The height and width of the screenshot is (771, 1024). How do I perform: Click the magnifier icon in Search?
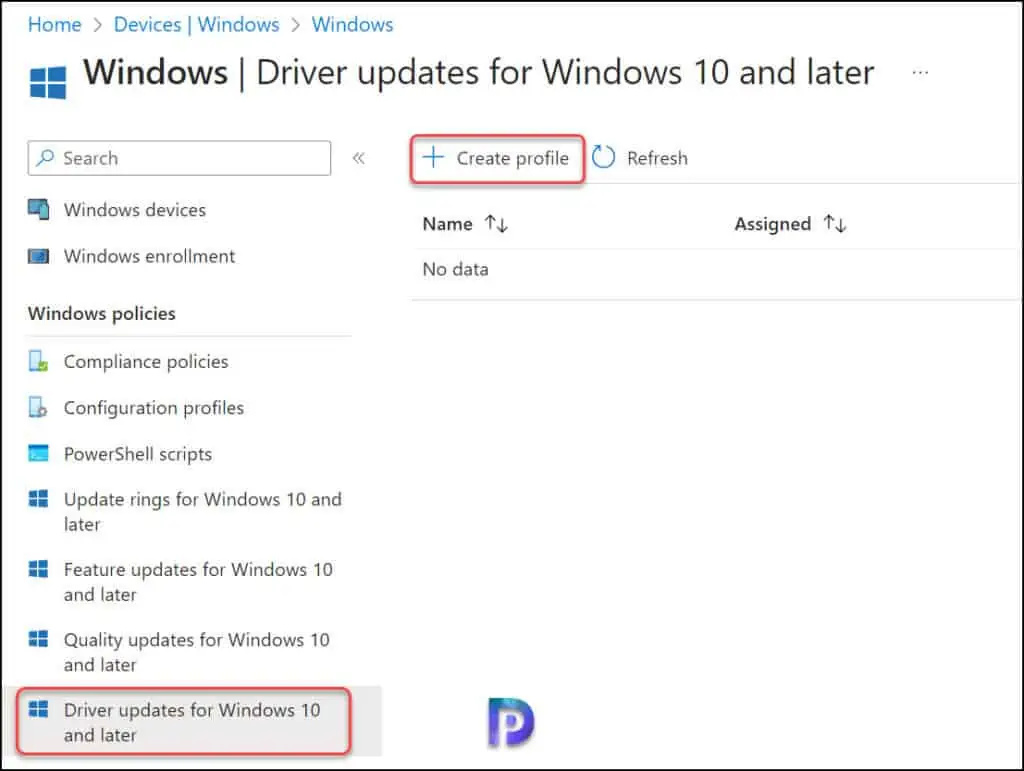(x=45, y=157)
